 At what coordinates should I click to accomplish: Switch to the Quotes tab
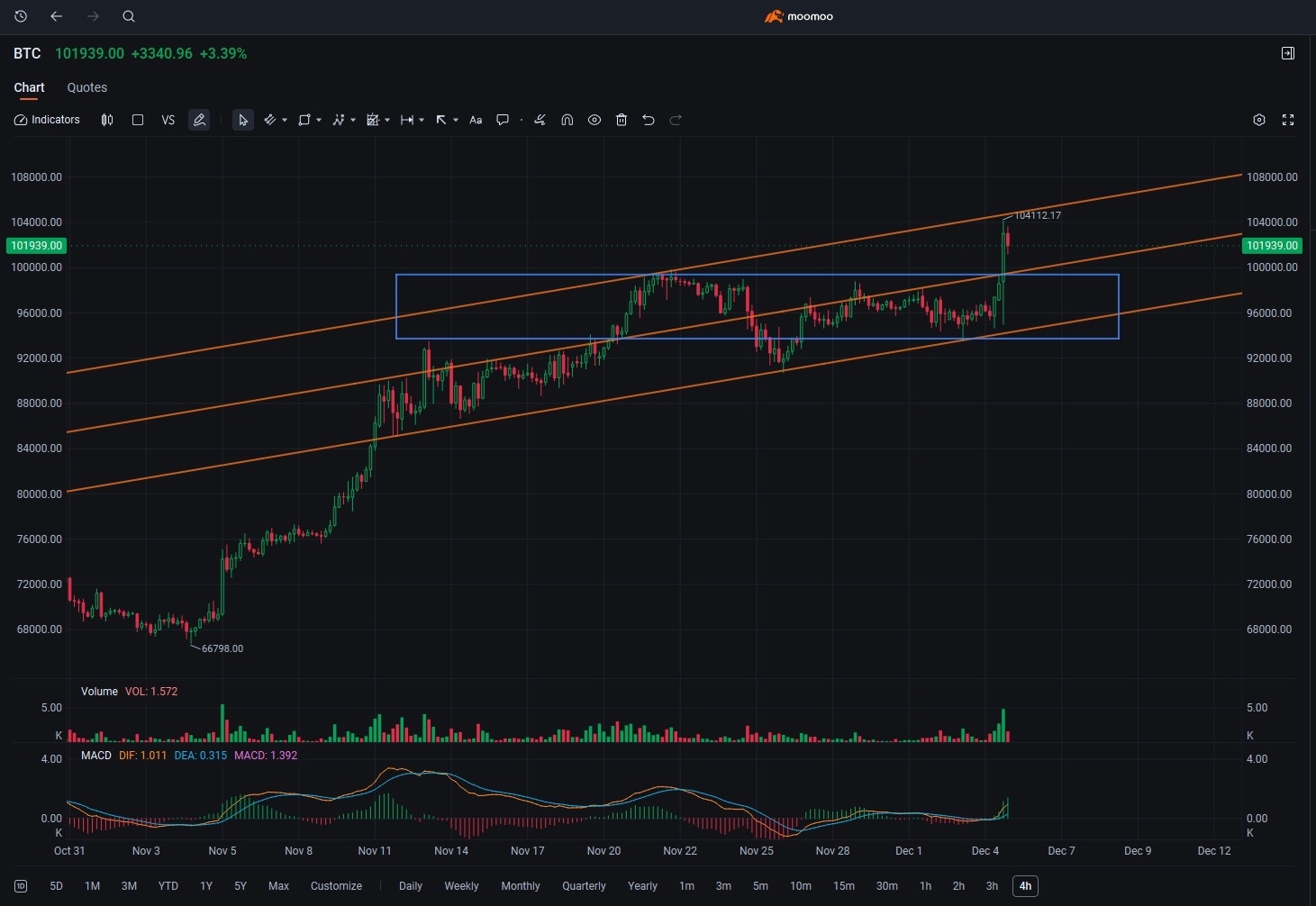click(x=87, y=87)
